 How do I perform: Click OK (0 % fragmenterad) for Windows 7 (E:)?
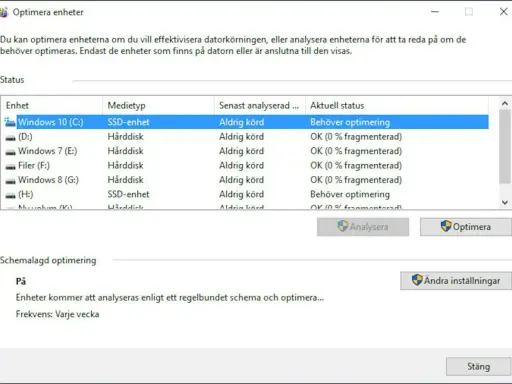(356, 151)
